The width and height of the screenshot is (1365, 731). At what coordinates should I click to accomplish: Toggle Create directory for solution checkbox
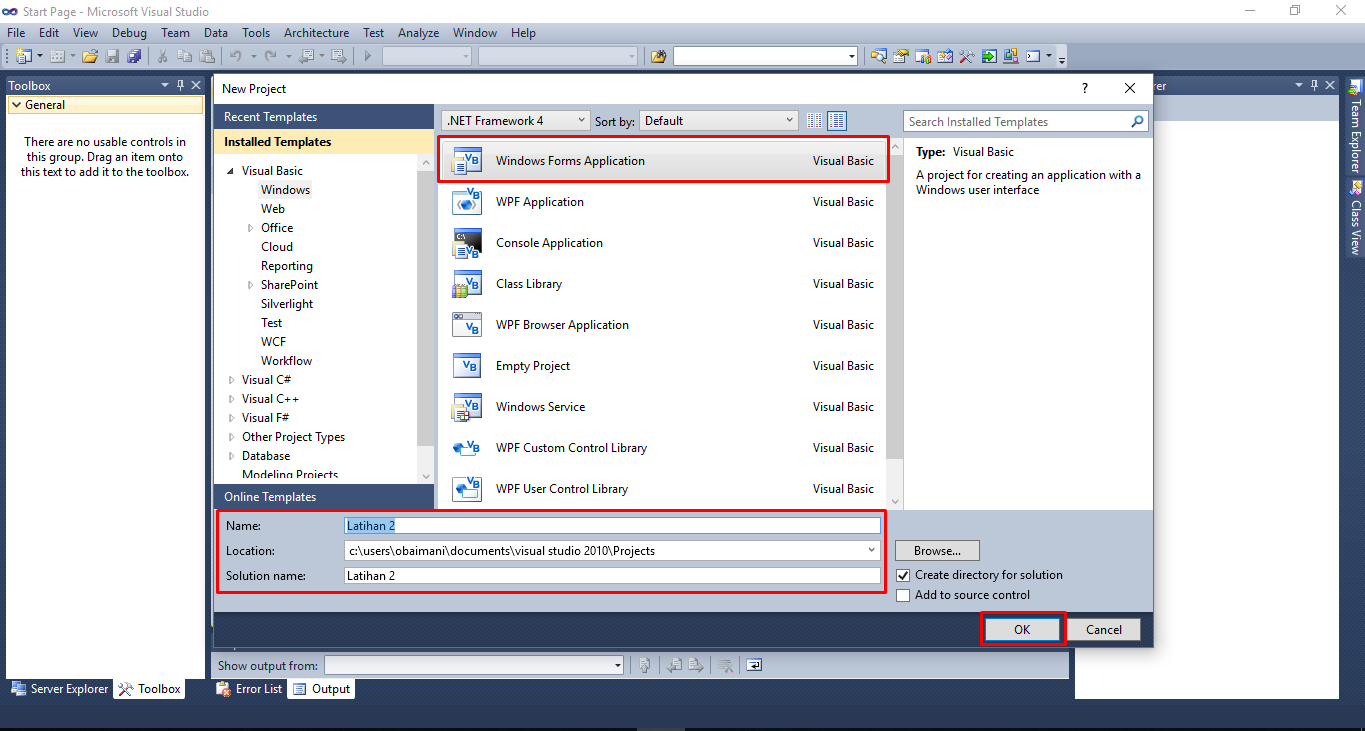point(903,575)
